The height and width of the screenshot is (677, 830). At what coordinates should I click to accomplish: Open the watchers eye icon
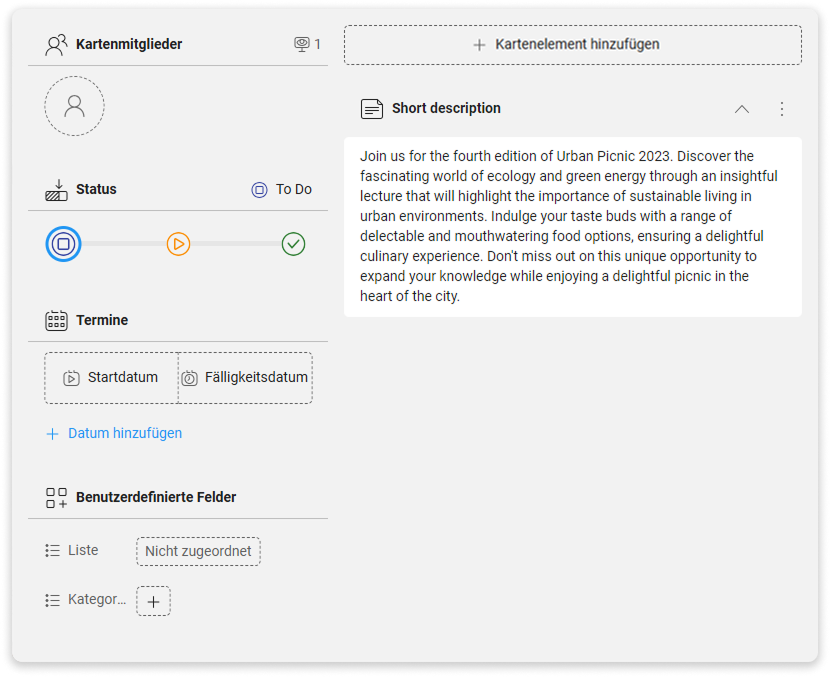(302, 44)
